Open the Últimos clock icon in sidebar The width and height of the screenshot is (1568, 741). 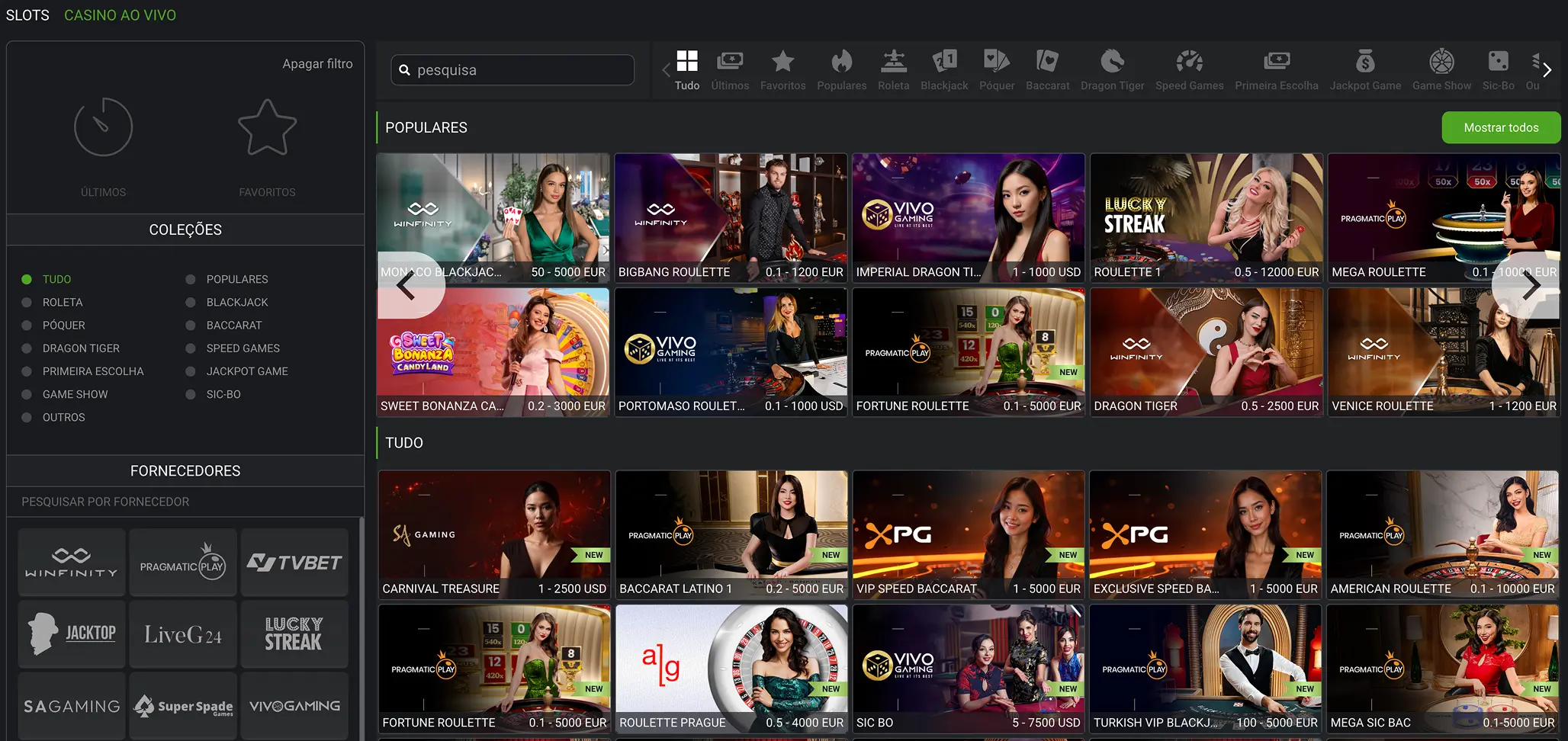pos(103,128)
